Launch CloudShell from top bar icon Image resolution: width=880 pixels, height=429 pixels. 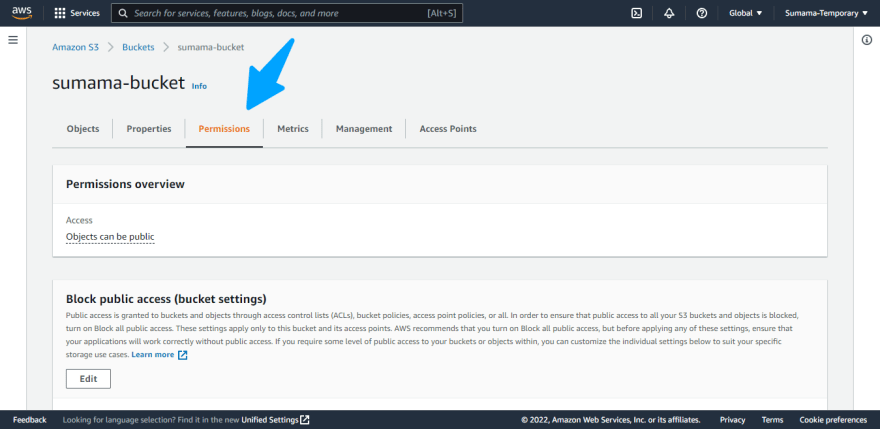[x=636, y=13]
